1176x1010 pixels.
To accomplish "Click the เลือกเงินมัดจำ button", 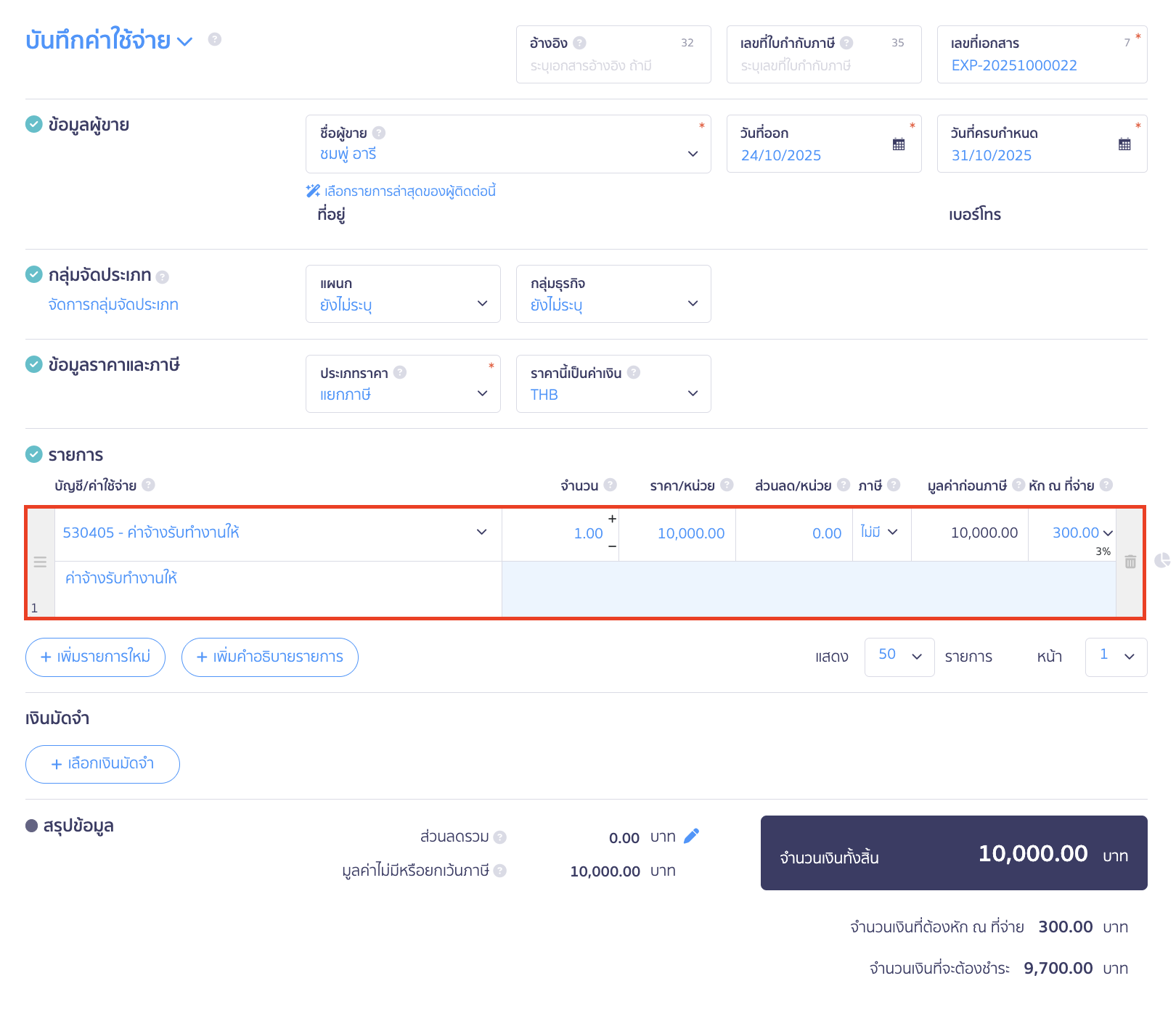I will (102, 764).
